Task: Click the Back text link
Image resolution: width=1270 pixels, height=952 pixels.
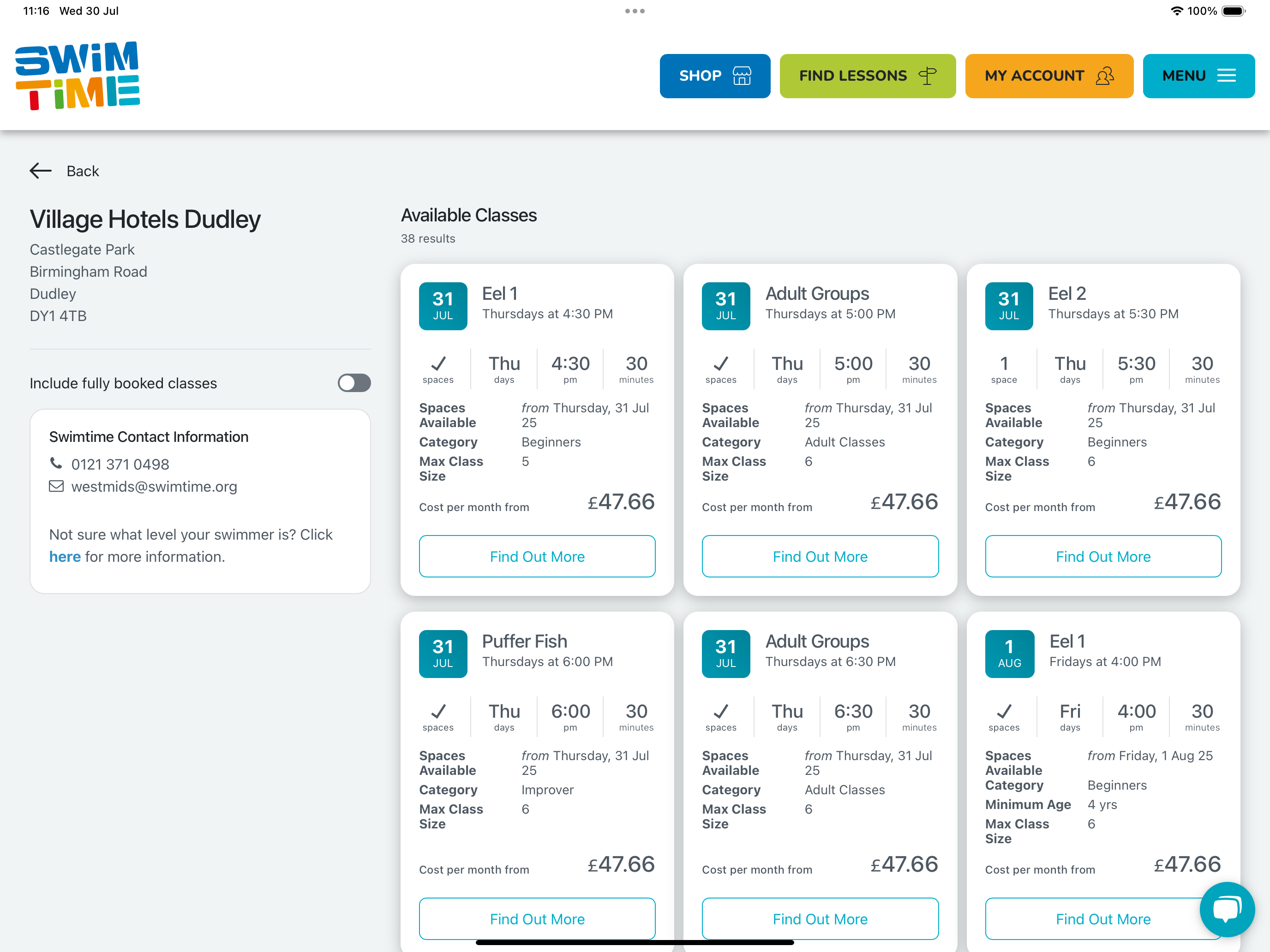Action: point(83,171)
